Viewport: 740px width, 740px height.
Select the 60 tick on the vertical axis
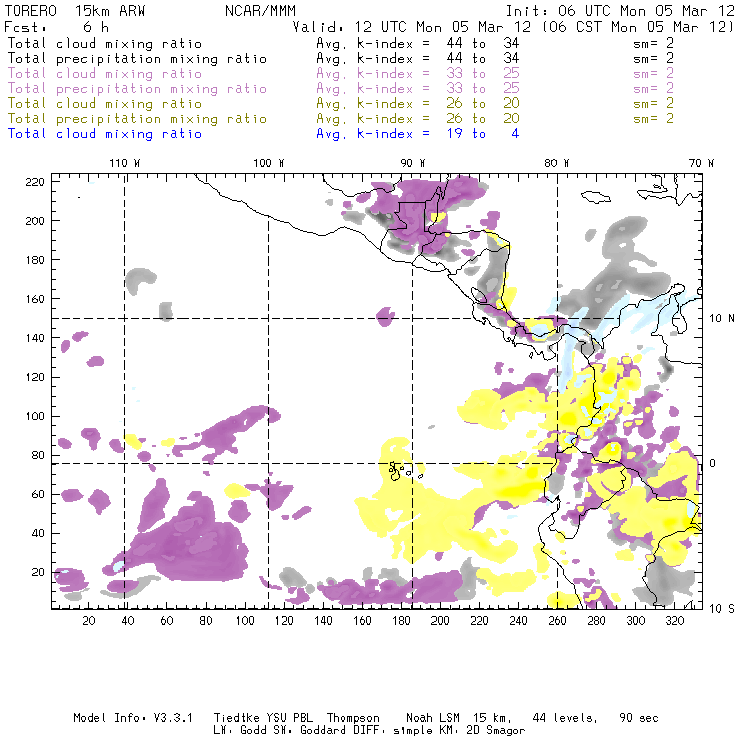click(38, 494)
